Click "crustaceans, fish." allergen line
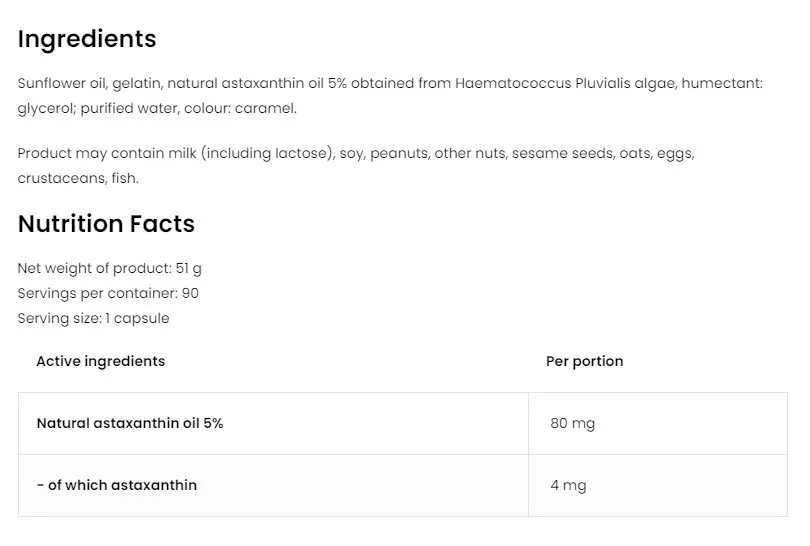 78,178
